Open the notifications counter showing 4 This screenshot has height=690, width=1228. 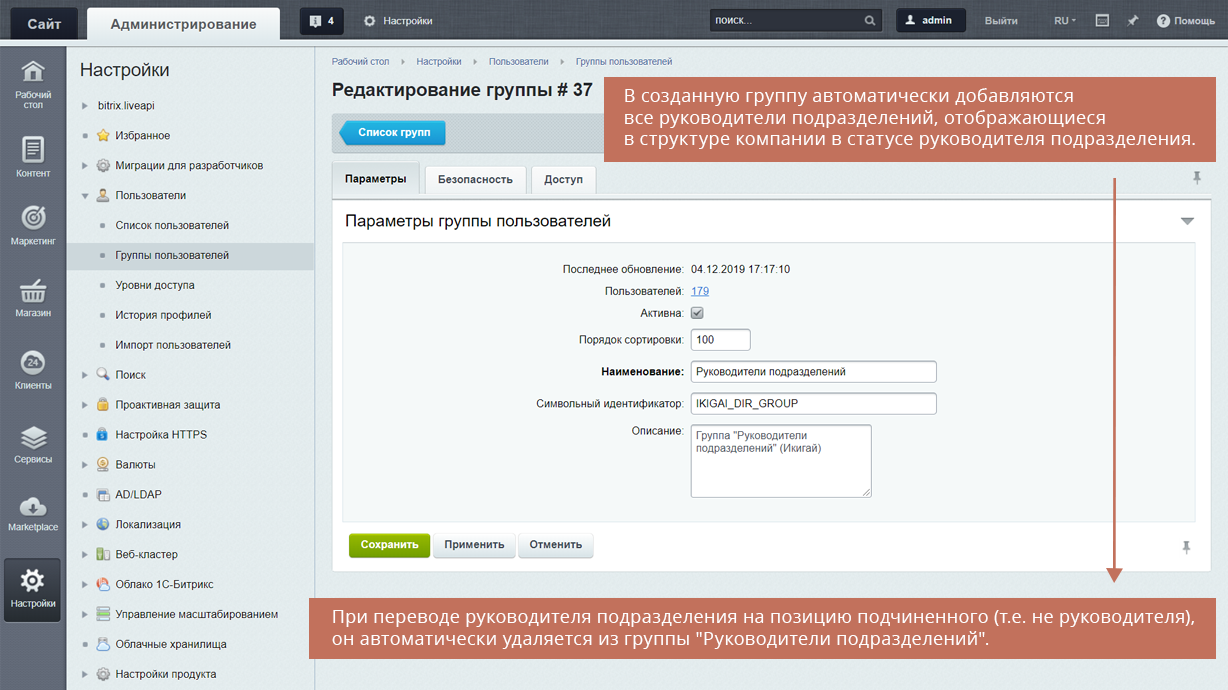tap(322, 21)
